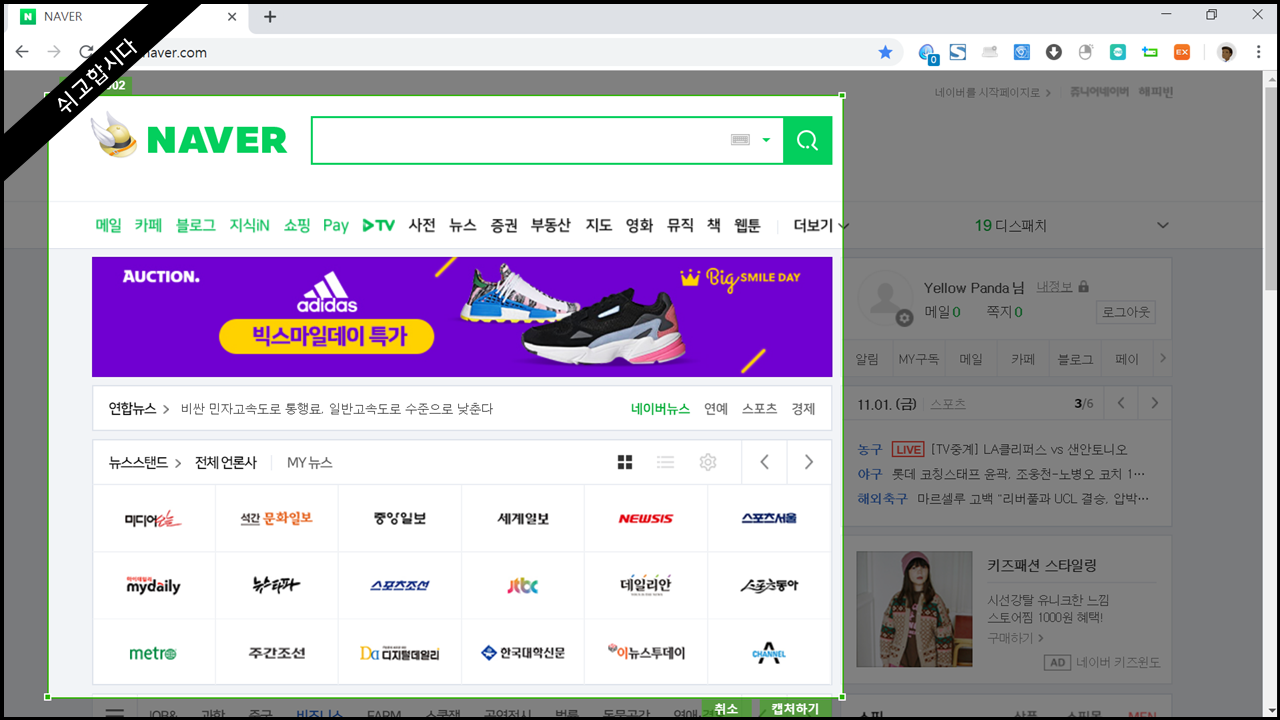This screenshot has height=720, width=1280.
Task: Select the 연예 news link
Action: (x=716, y=408)
